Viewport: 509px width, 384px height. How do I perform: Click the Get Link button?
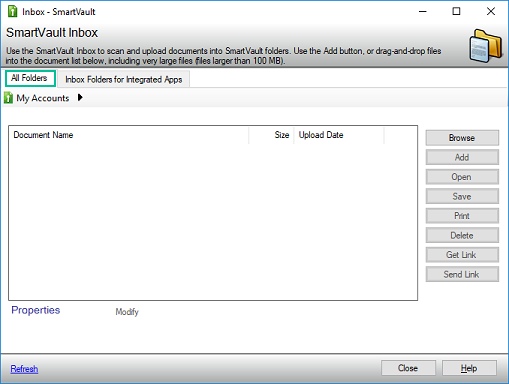(x=462, y=255)
